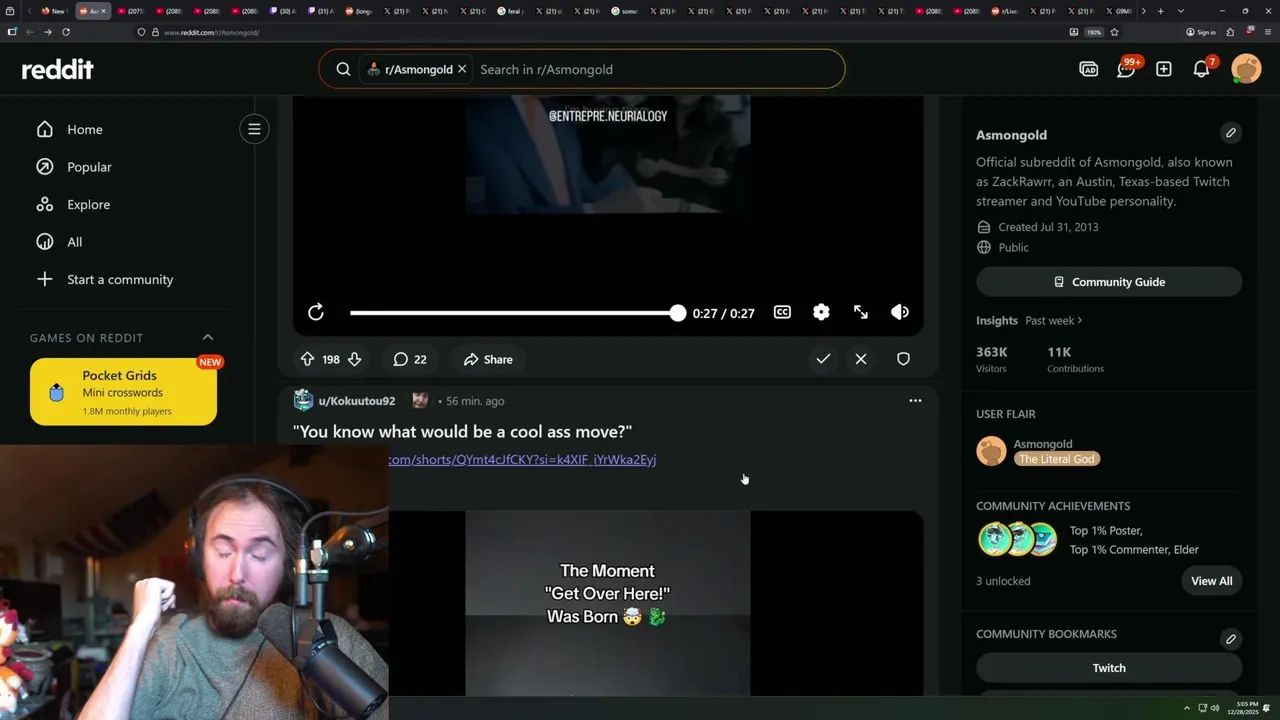The height and width of the screenshot is (720, 1280).
Task: Open mod shield actions on post
Action: click(x=903, y=359)
